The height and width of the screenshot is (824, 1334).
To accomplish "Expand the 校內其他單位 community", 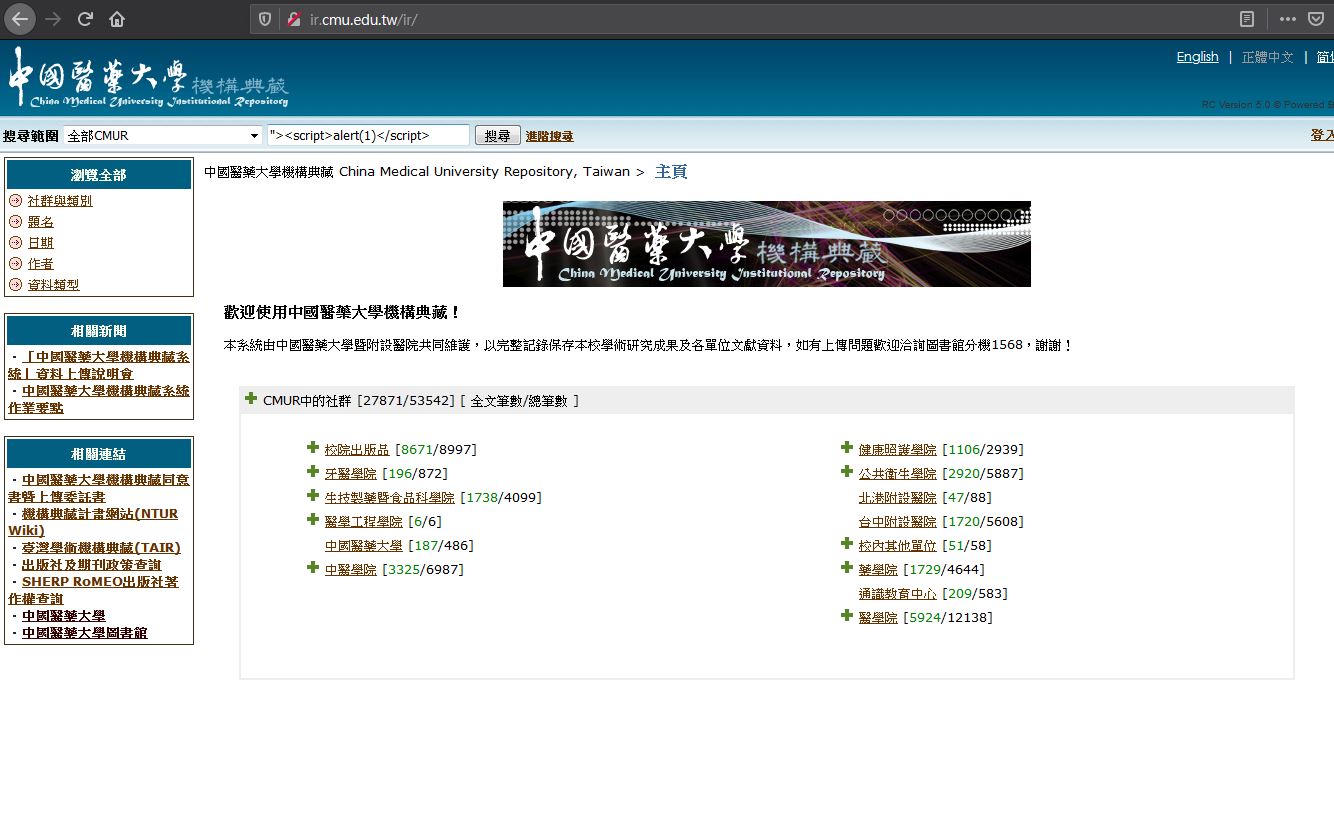I will (847, 544).
